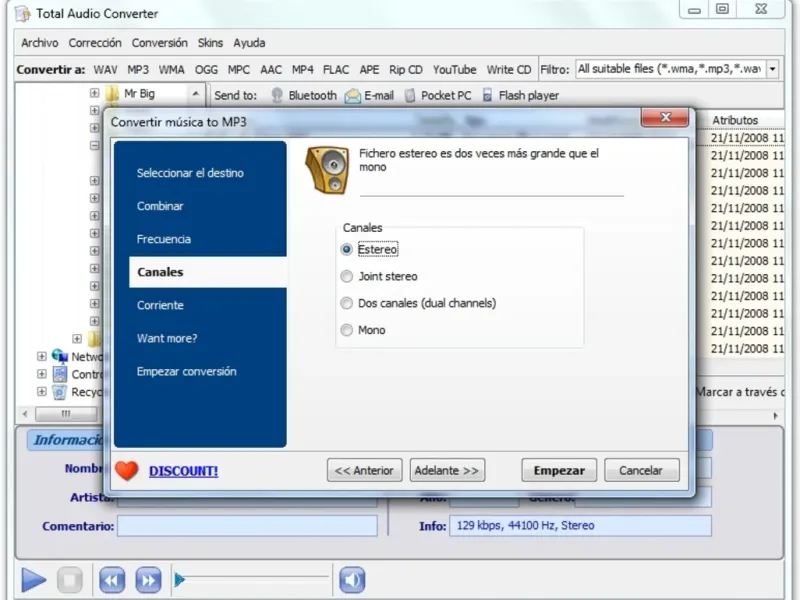Go to Empezar conversión step
This screenshot has height=600, width=800.
(186, 371)
